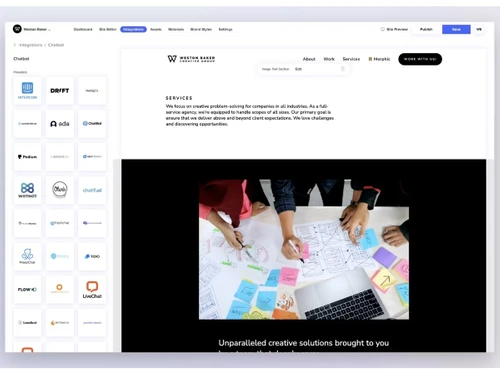The height and width of the screenshot is (375, 500).
Task: Select the ManyChat provider tile
Action: pyautogui.click(x=27, y=256)
